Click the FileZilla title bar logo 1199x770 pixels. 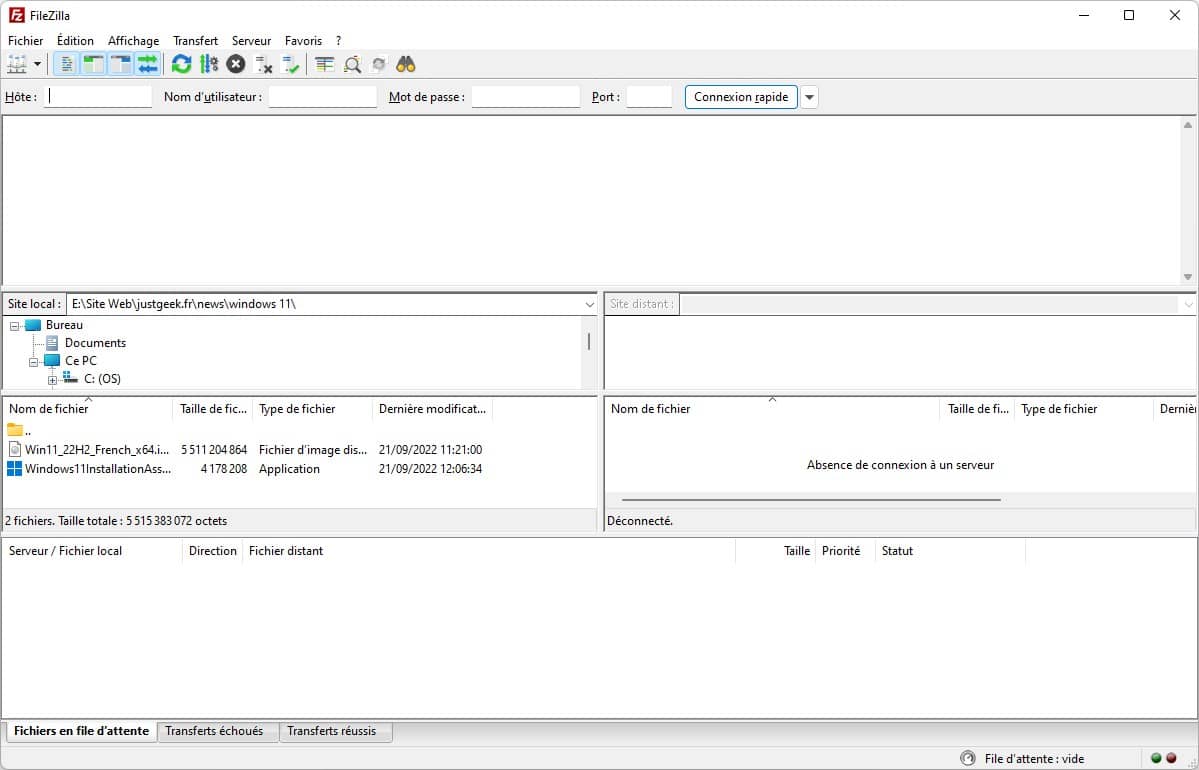(16, 15)
